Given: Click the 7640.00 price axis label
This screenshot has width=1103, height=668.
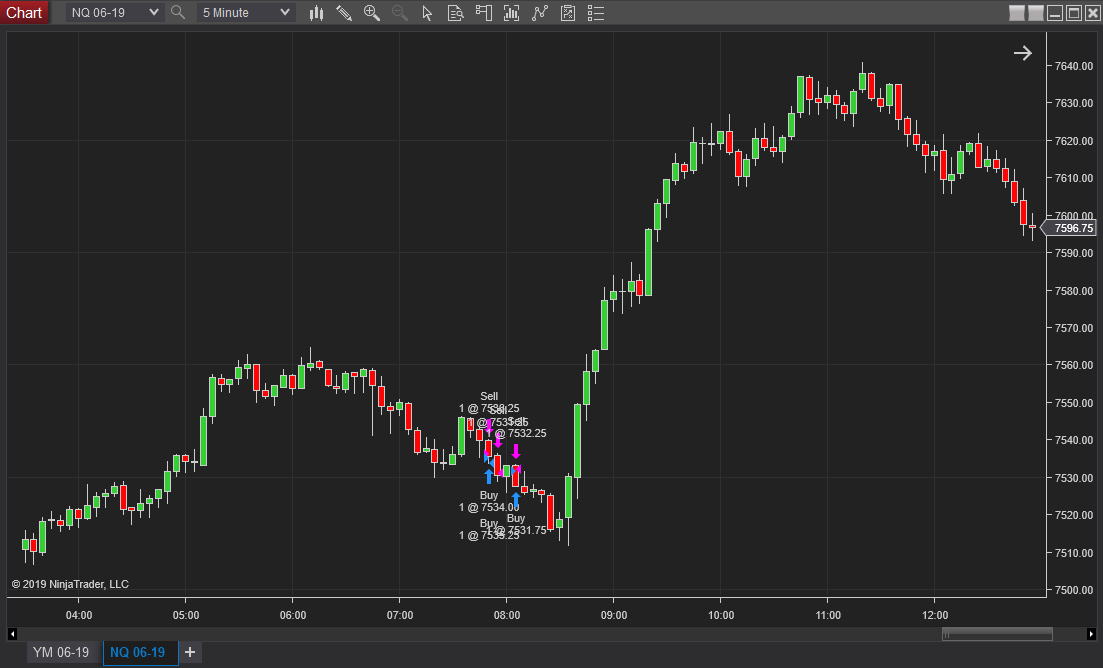Looking at the screenshot, I should point(1073,66).
